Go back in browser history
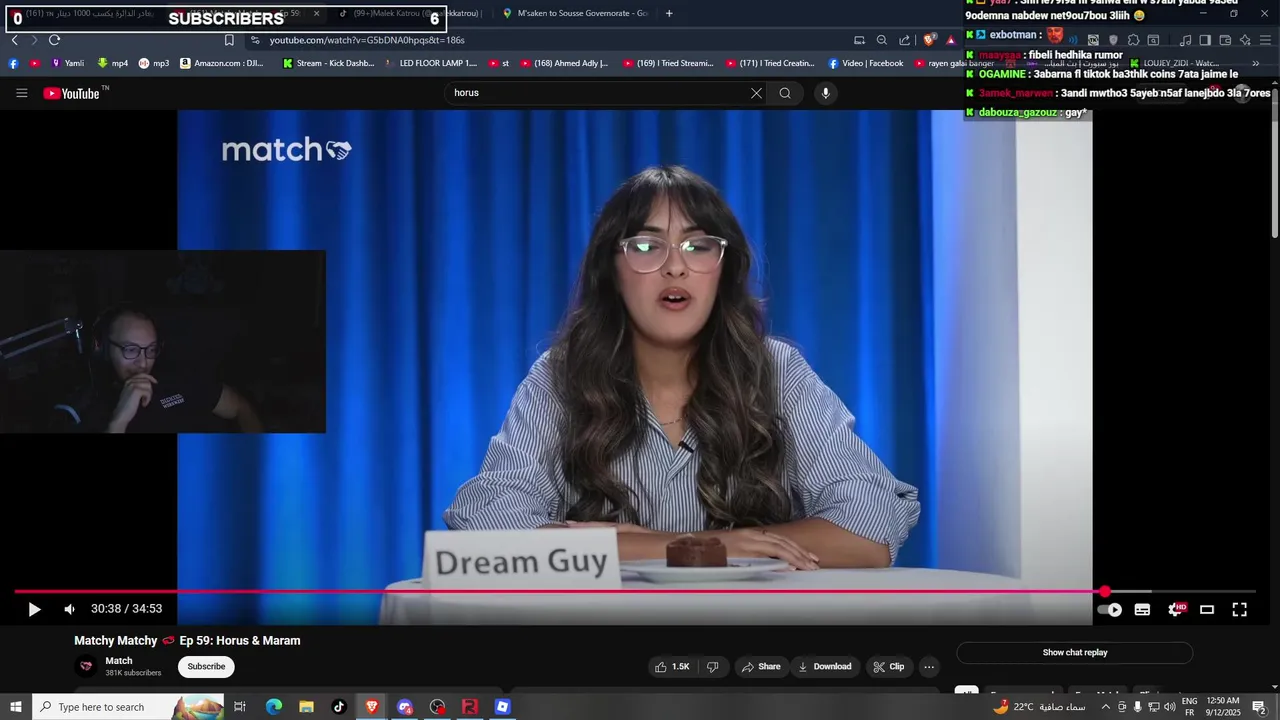Image resolution: width=1280 pixels, height=720 pixels. (x=14, y=40)
